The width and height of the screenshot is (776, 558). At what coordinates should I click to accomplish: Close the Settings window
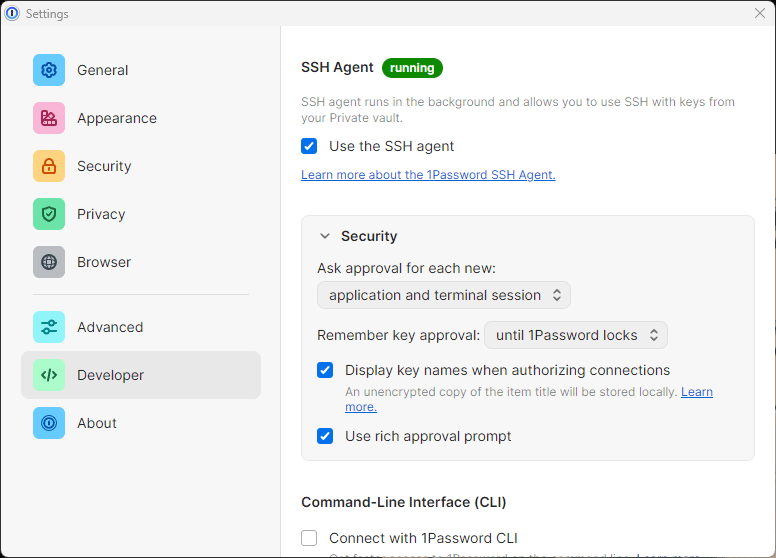point(760,13)
